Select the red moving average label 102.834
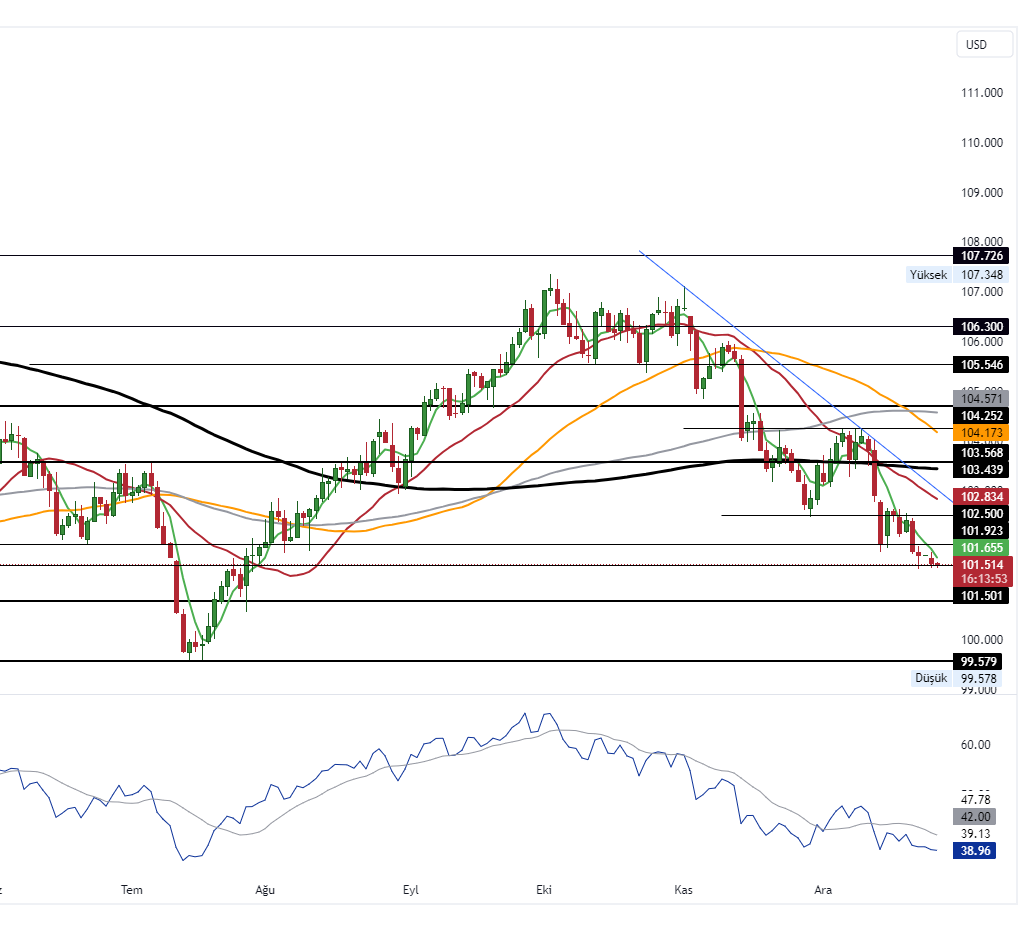 984,497
